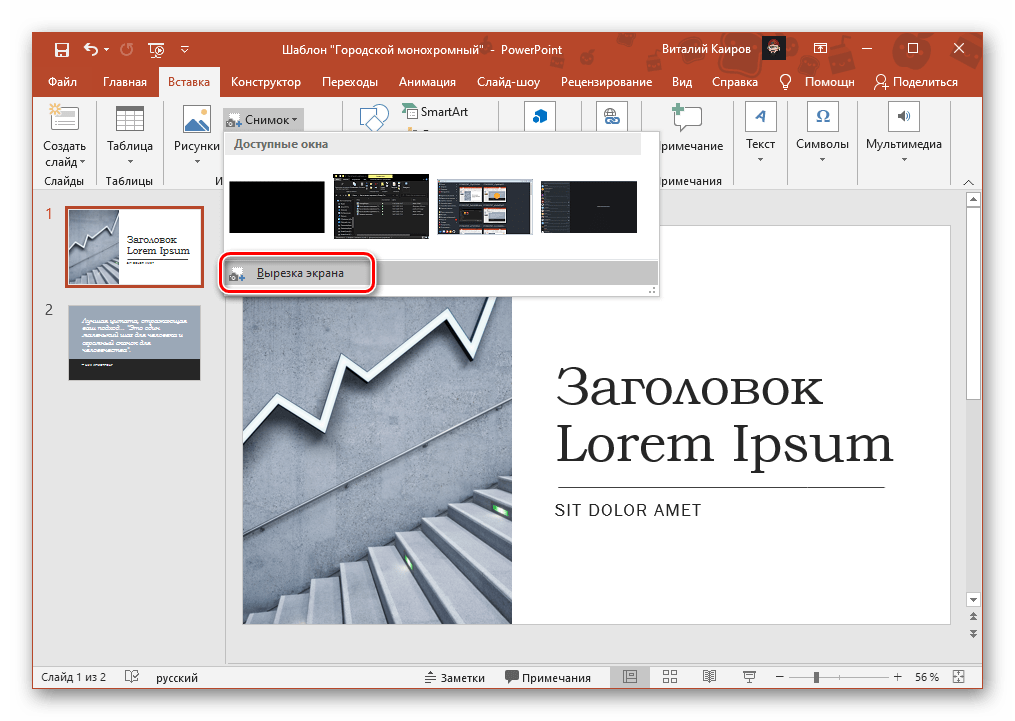Click the Save icon in quick access toolbar
This screenshot has height=721, width=1015.
point(61,48)
